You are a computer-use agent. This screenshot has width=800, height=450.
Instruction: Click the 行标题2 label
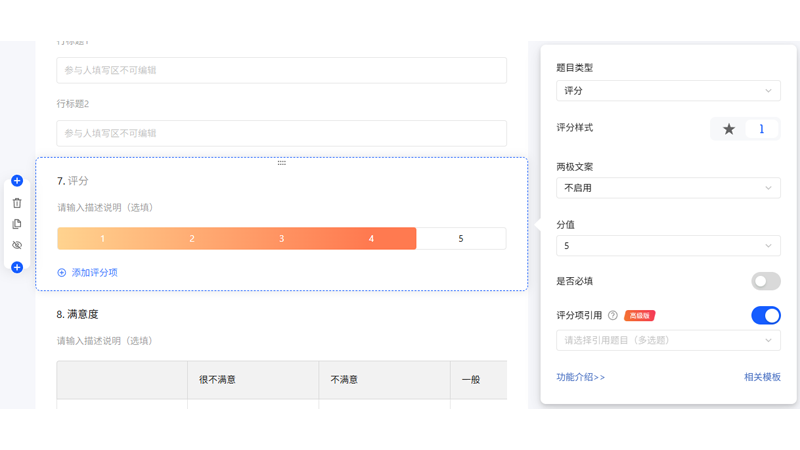point(72,104)
